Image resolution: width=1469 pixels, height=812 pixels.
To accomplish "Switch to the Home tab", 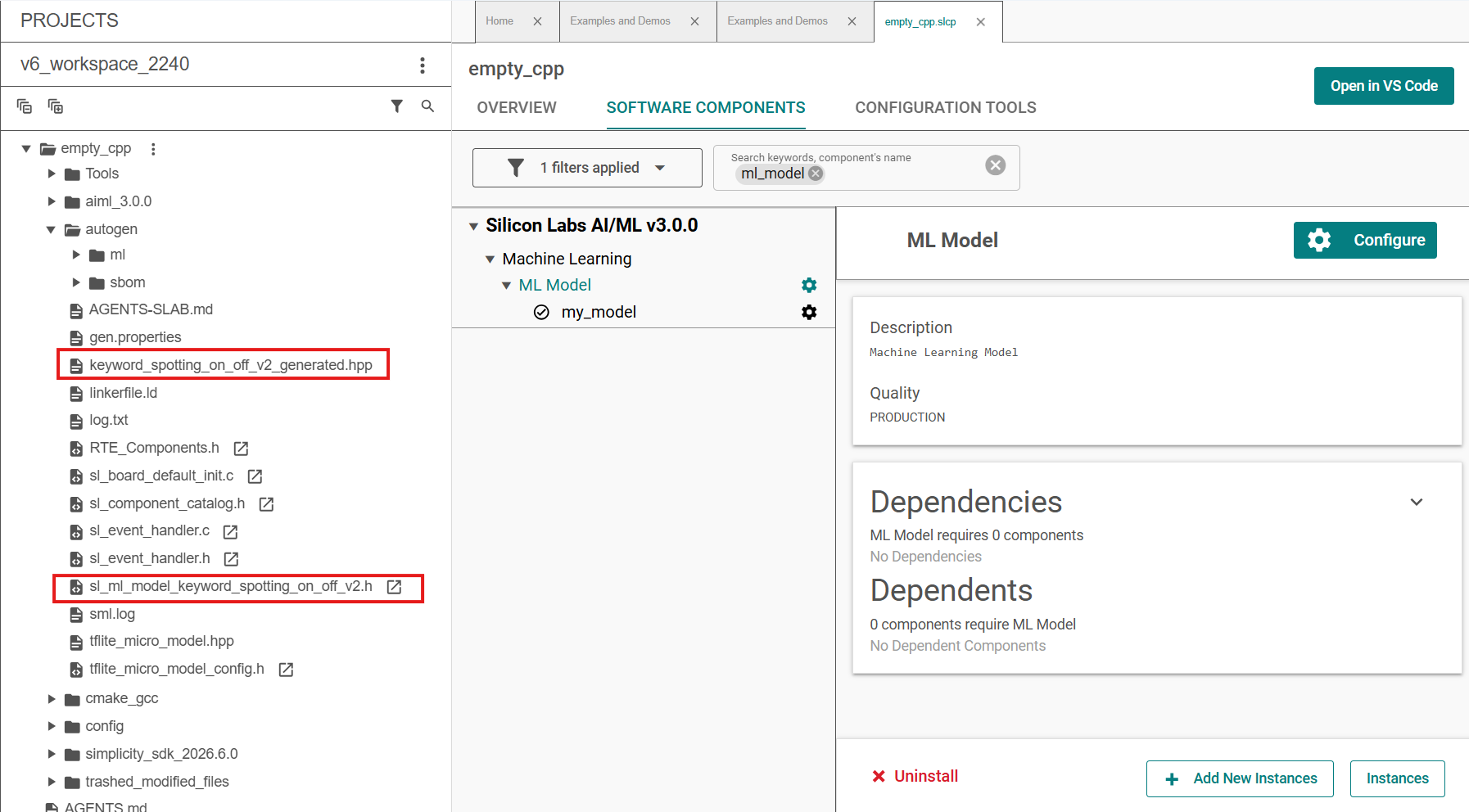I will (499, 21).
